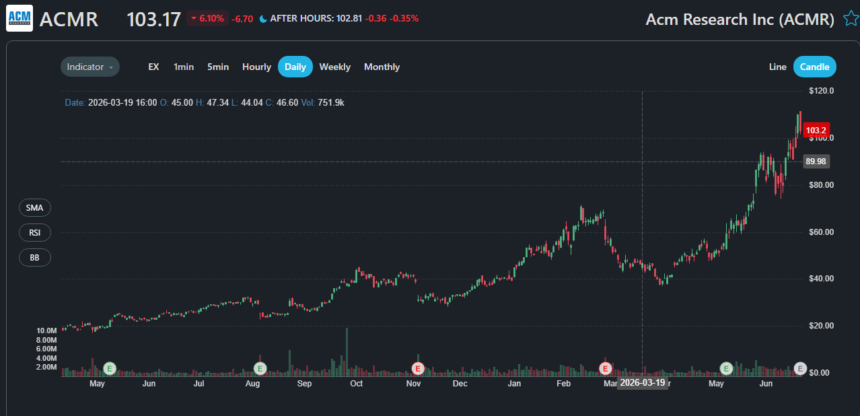Screen dimensions: 860x416
Task: Click the high value H: 47.34
Action: coord(213,103)
